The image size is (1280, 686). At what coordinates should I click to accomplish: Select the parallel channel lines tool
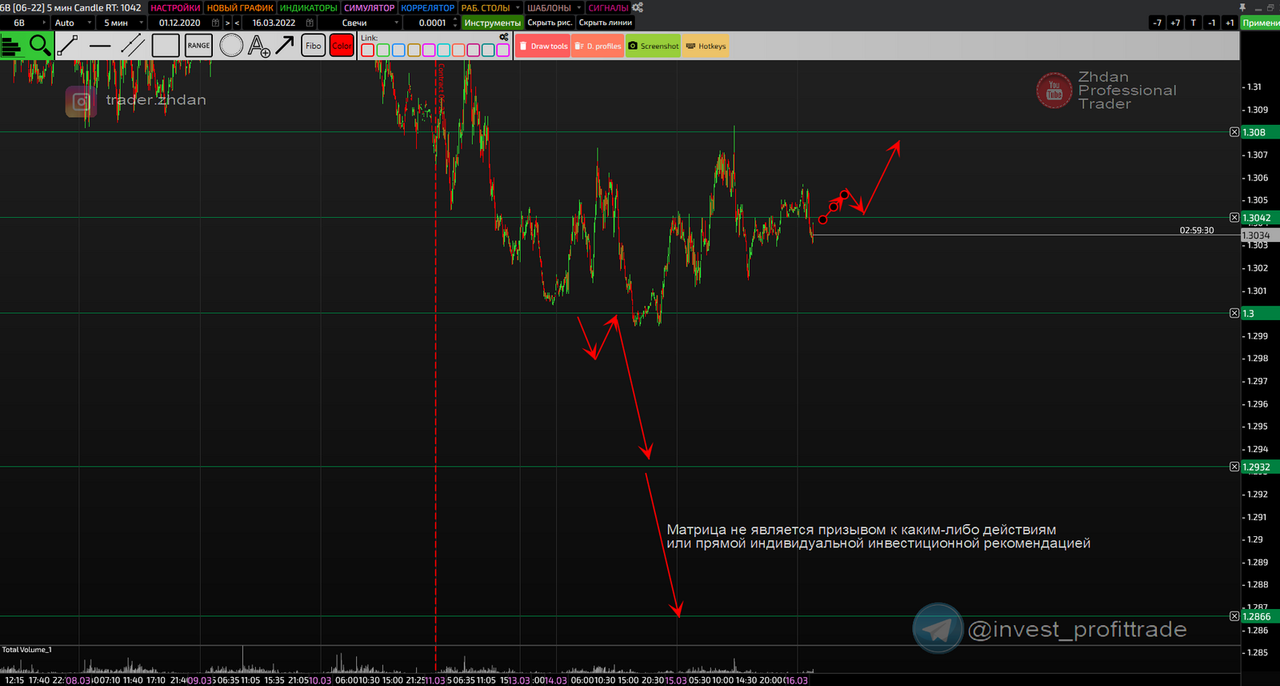133,45
